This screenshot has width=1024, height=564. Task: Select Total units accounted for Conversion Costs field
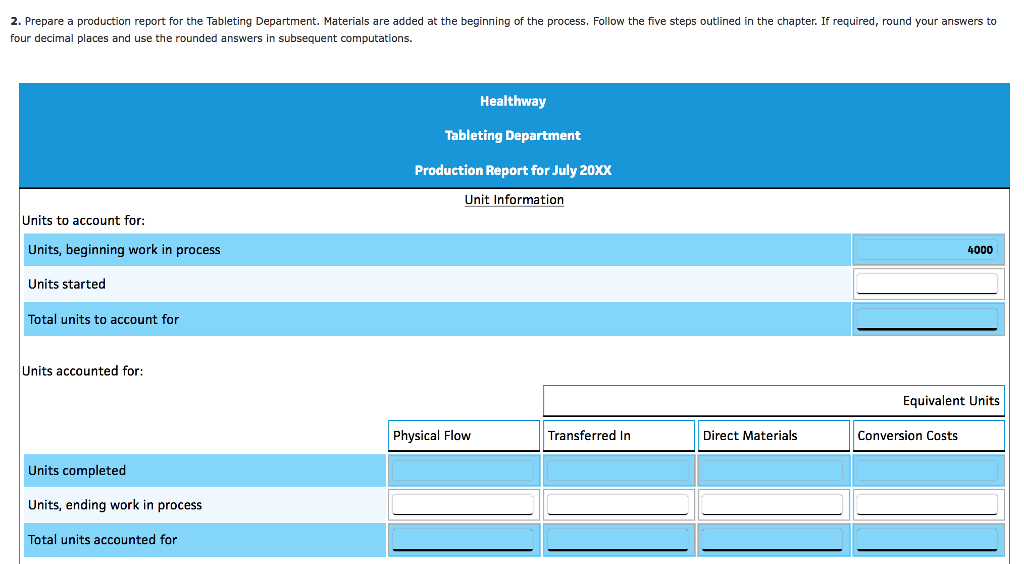click(927, 540)
